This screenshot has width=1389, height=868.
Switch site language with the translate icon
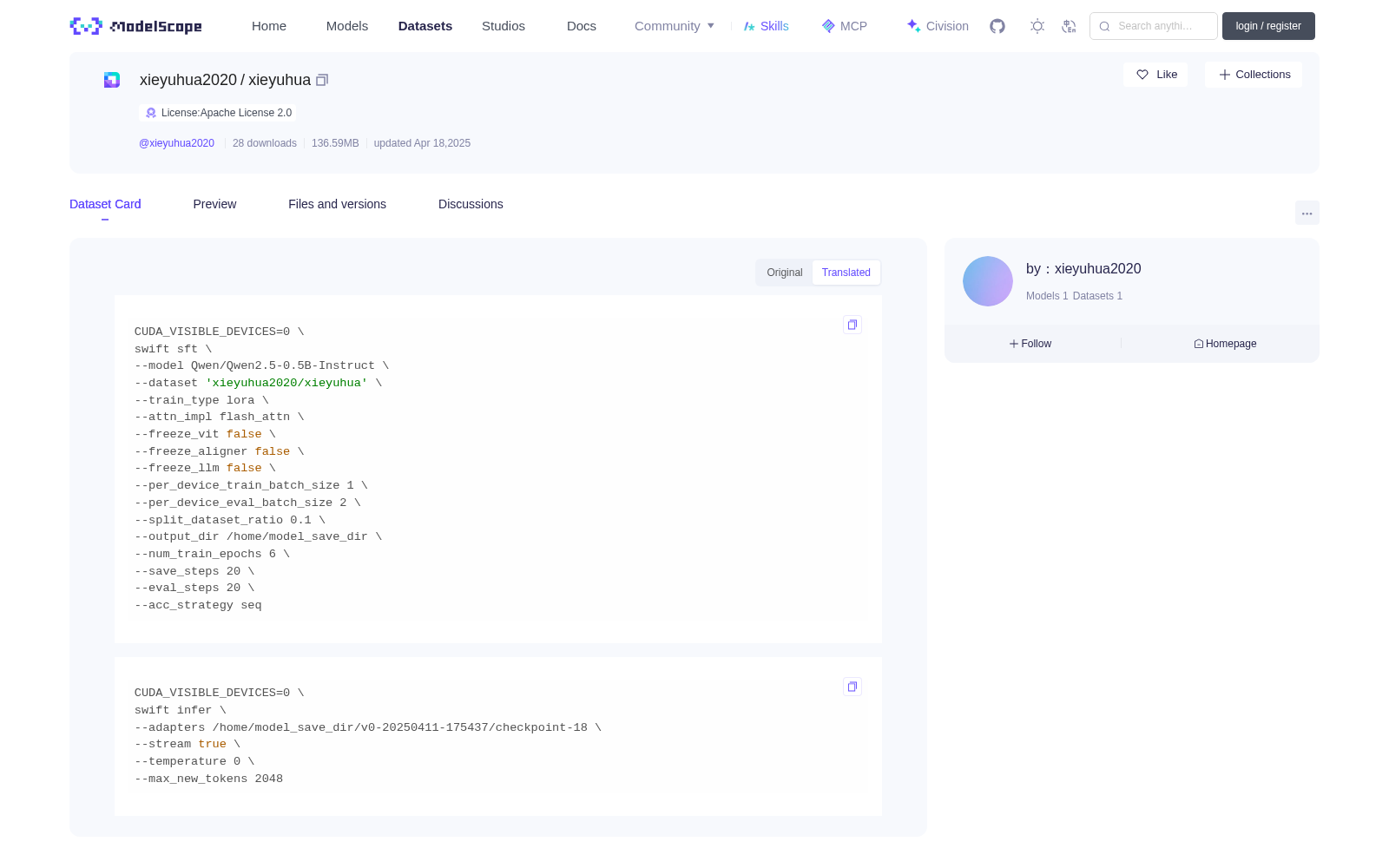(1069, 26)
